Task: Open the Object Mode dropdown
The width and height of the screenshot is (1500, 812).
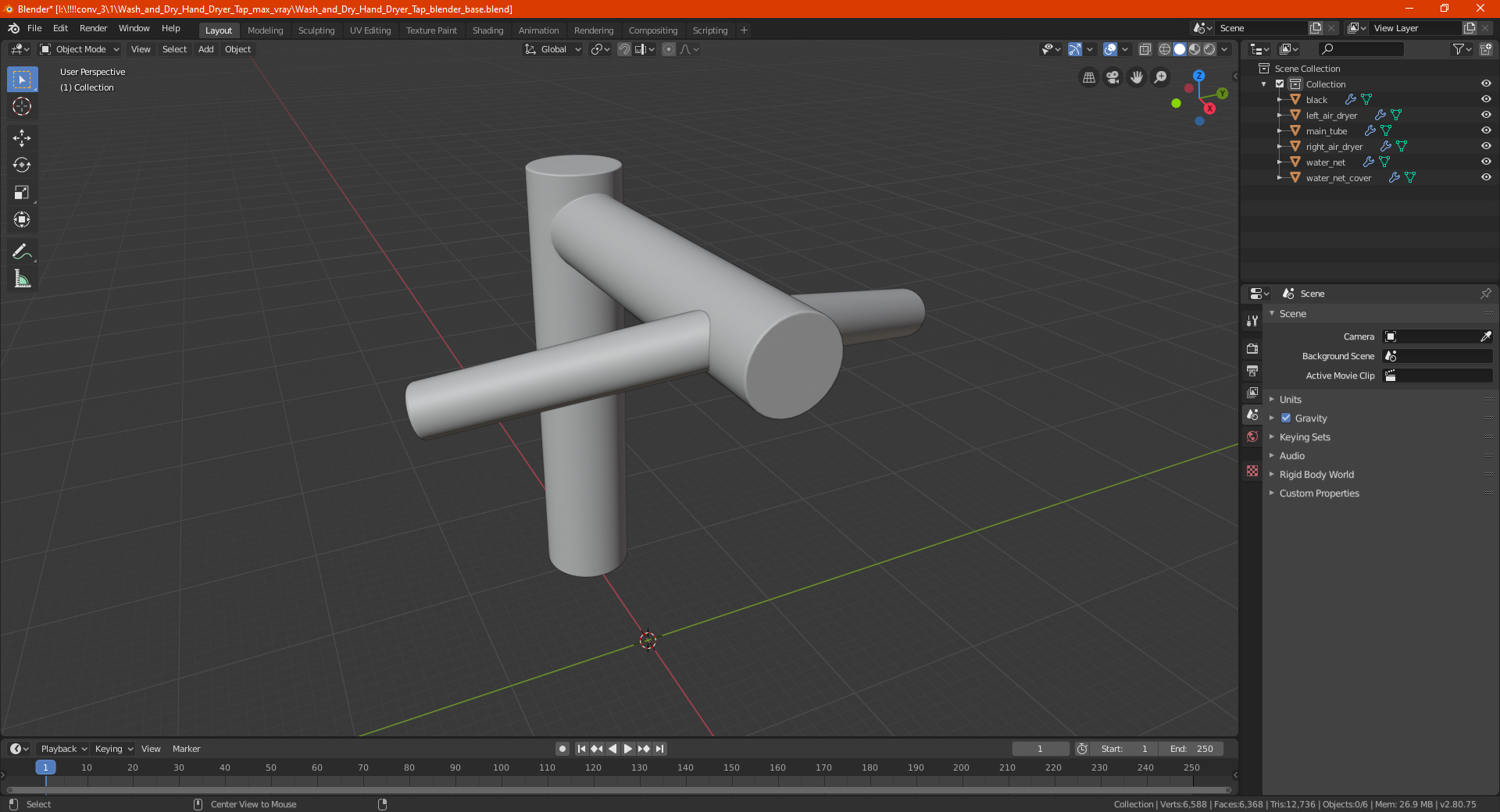Action: pyautogui.click(x=80, y=49)
